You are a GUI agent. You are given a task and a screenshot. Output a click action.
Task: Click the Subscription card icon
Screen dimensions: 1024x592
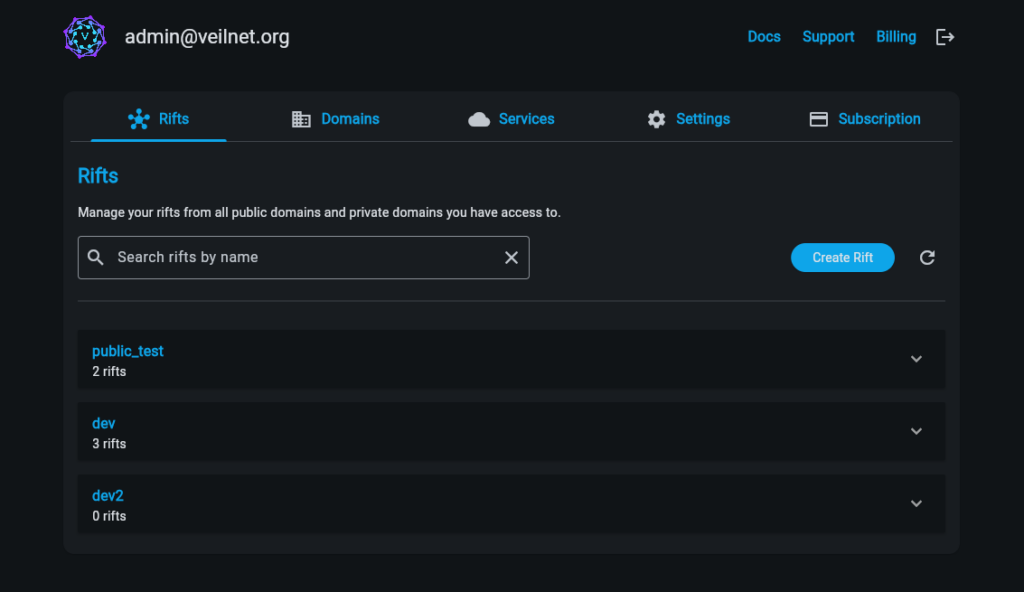[818, 119]
